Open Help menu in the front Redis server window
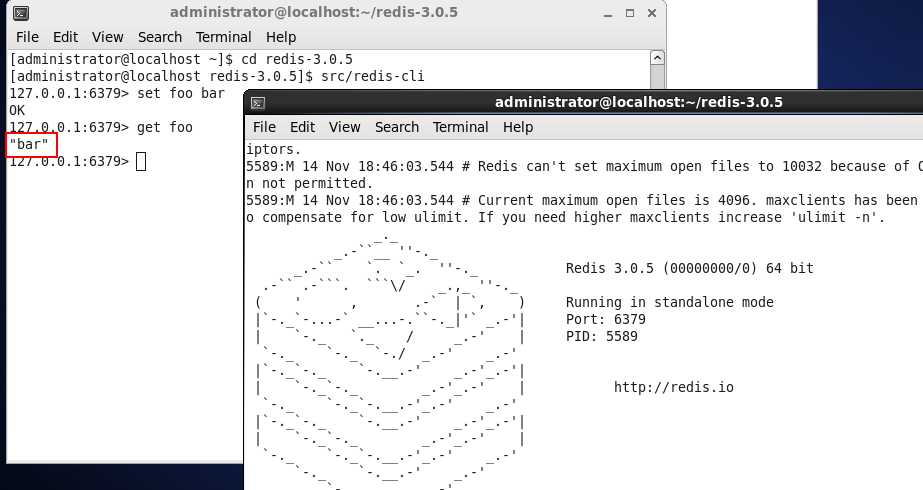Screen dimensions: 923x490 [x=518, y=127]
